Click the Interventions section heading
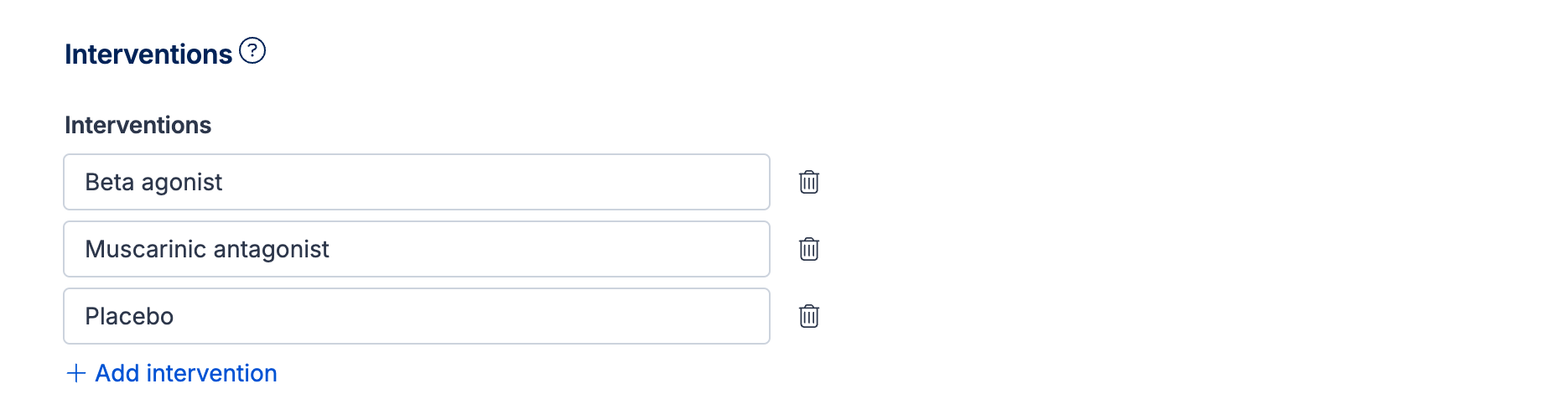Screen dimensions: 1568x420 [148, 54]
